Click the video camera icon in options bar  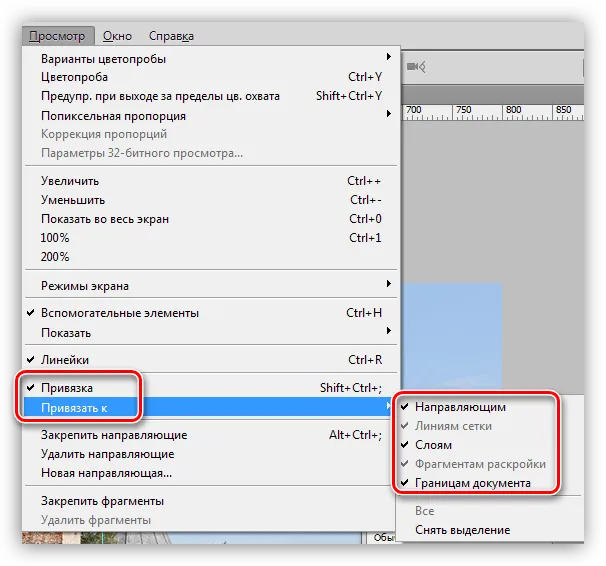416,67
